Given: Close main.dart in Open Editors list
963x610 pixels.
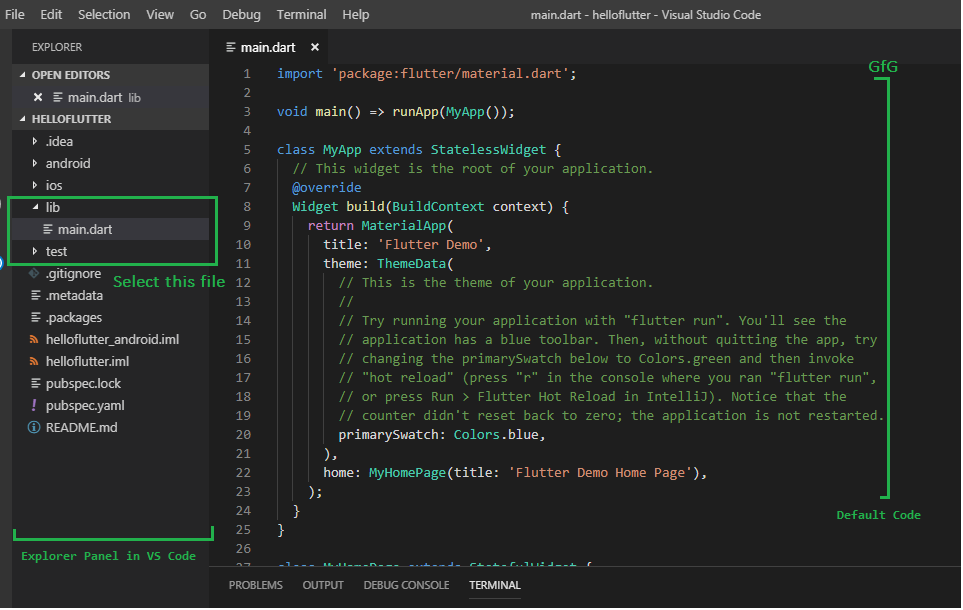Looking at the screenshot, I should point(38,97).
